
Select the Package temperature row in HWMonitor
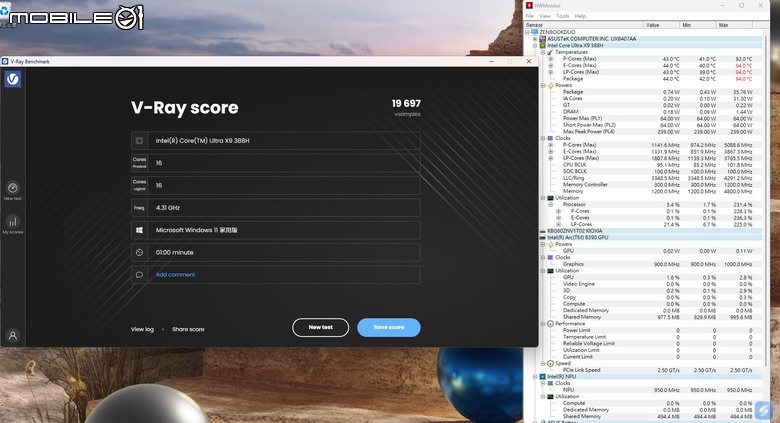pos(648,79)
